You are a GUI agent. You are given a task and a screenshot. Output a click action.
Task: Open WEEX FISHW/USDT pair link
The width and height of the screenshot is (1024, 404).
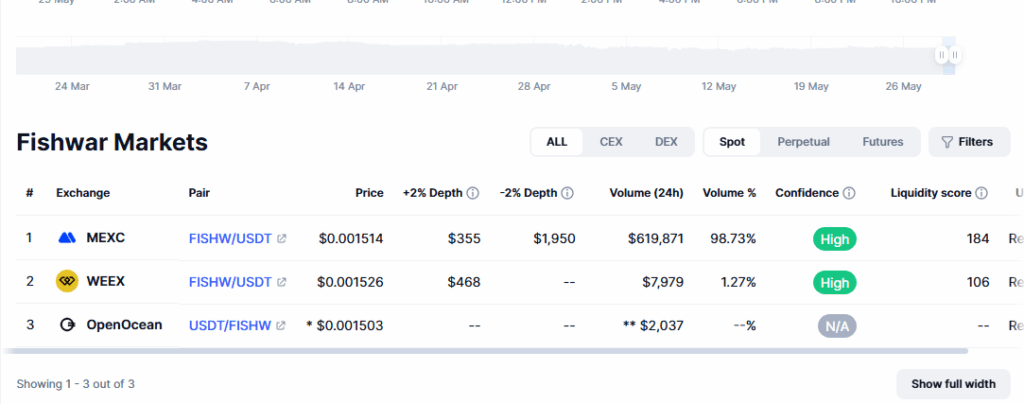230,283
